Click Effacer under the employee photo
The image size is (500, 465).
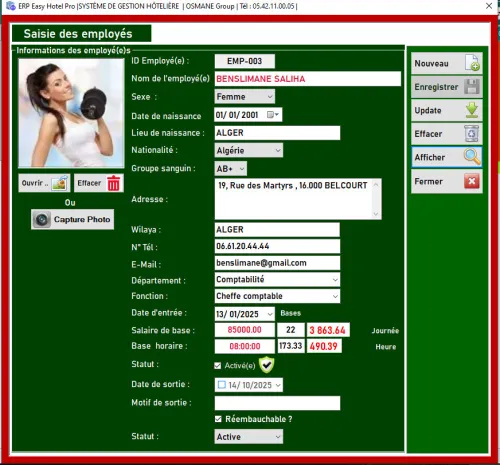pos(99,183)
